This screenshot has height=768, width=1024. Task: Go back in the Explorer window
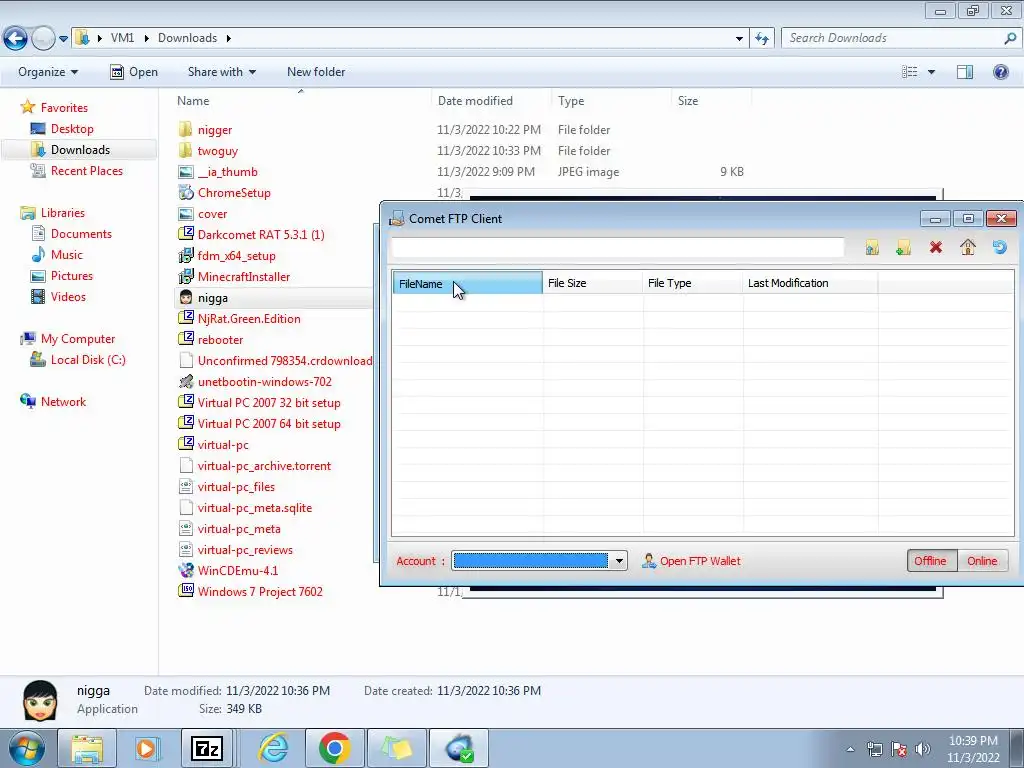(x=16, y=39)
